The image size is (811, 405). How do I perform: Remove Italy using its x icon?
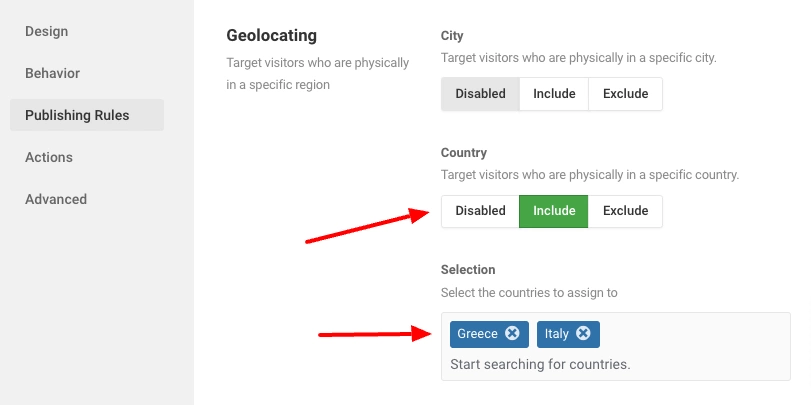tap(583, 334)
